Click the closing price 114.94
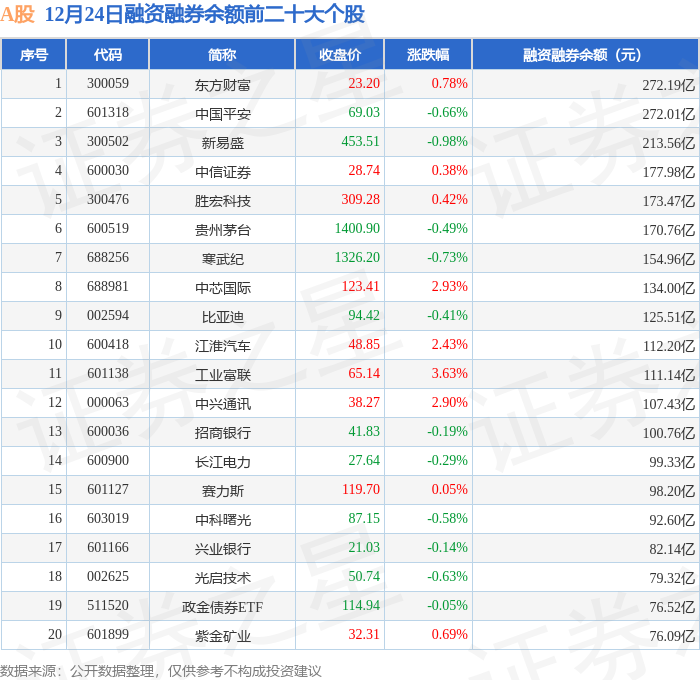The height and width of the screenshot is (680, 700). [361, 606]
